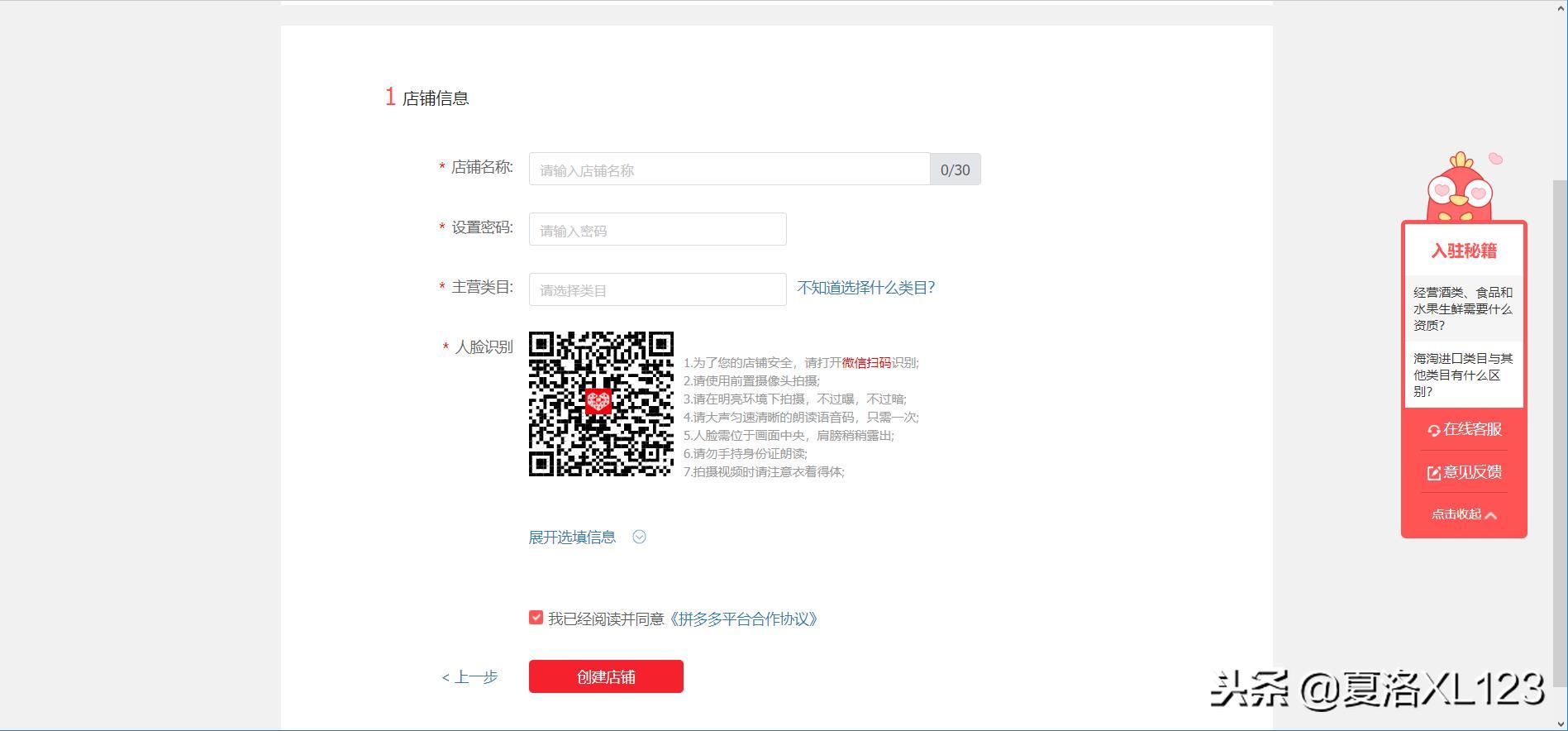The height and width of the screenshot is (731, 1568).
Task: Open 意见反馈 feedback
Action: pyautogui.click(x=1464, y=472)
